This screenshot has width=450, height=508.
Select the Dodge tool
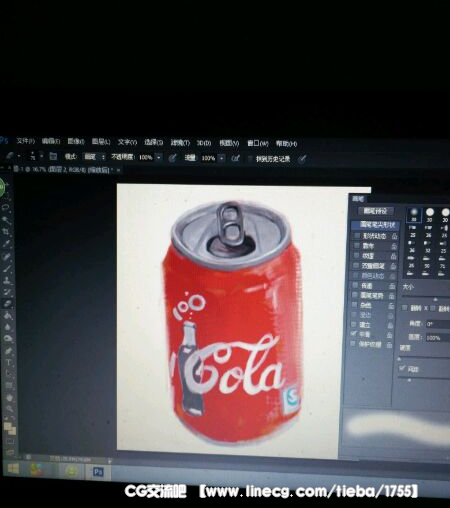[x=9, y=339]
